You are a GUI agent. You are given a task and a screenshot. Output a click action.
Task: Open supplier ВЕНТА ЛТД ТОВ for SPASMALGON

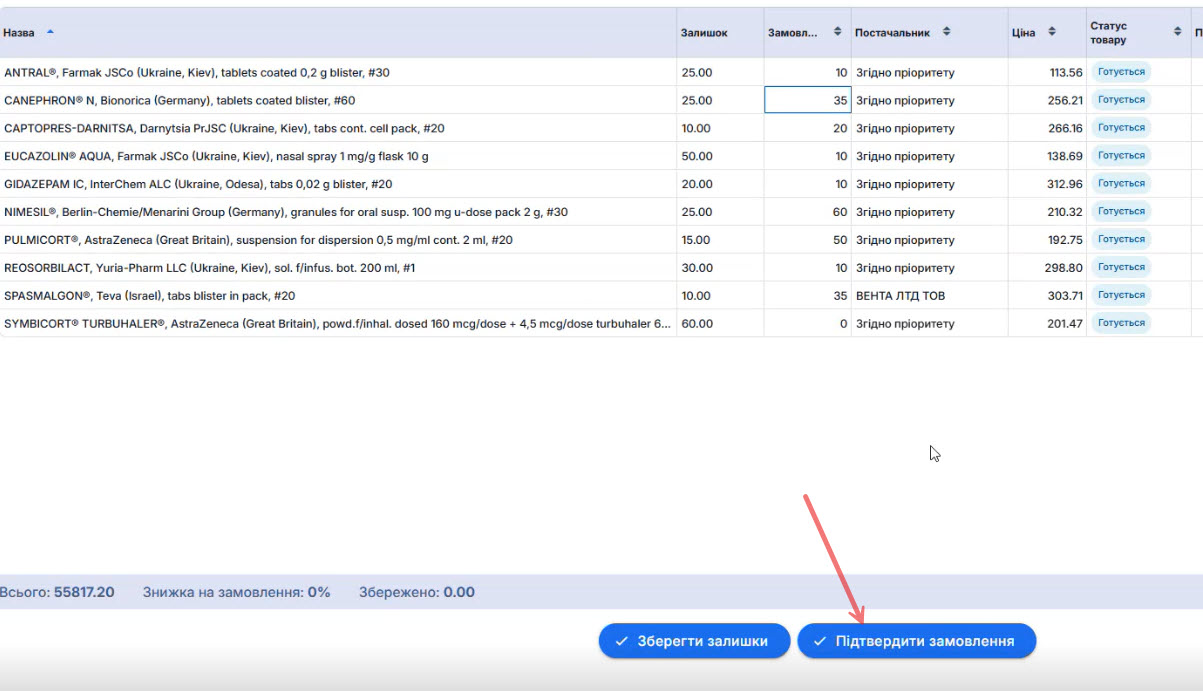[x=929, y=296]
